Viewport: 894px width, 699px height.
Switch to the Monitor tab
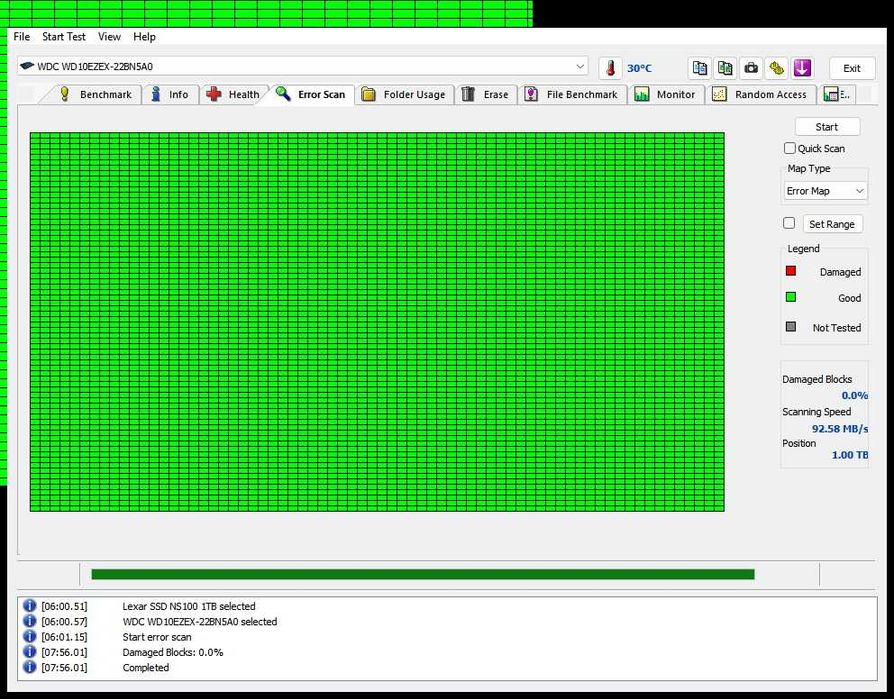click(665, 95)
